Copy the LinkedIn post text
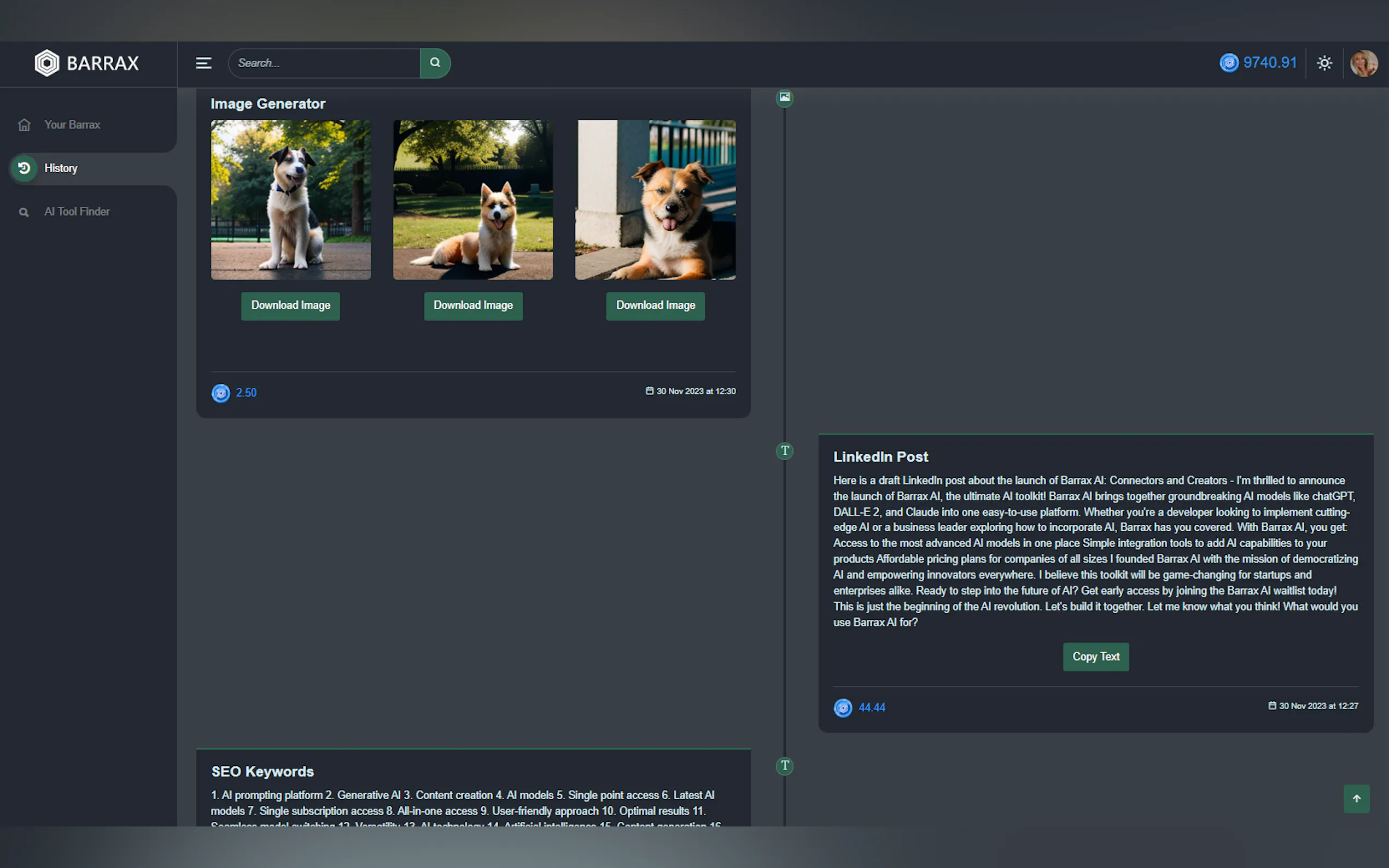The height and width of the screenshot is (868, 1389). pyautogui.click(x=1095, y=657)
